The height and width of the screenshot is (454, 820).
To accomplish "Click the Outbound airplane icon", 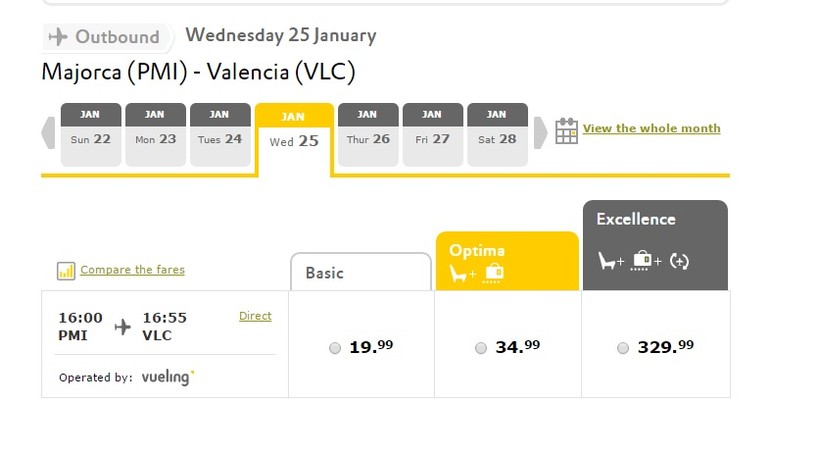I will (58, 37).
